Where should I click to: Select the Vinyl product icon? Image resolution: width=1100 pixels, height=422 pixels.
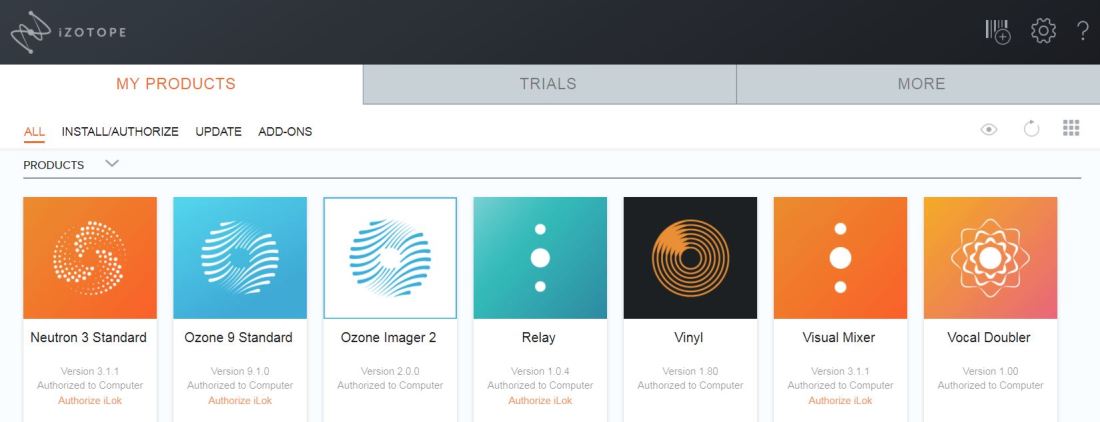[690, 258]
